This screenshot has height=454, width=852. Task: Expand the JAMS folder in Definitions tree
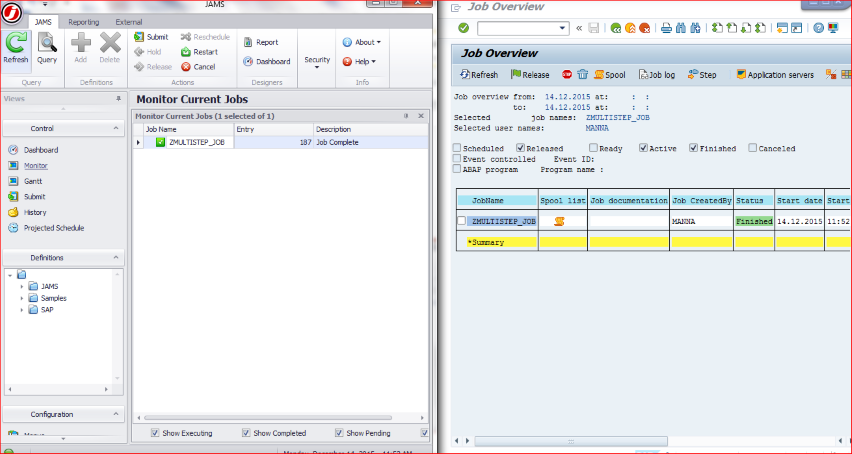(x=22, y=286)
